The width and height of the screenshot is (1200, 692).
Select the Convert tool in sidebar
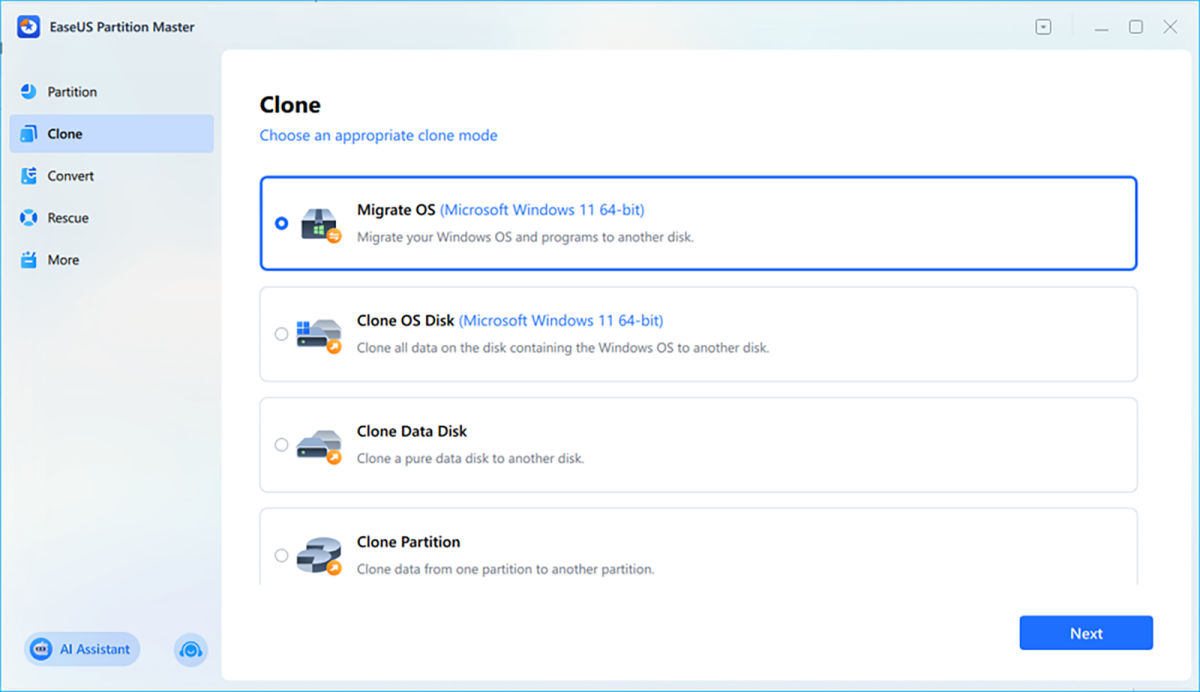point(70,175)
